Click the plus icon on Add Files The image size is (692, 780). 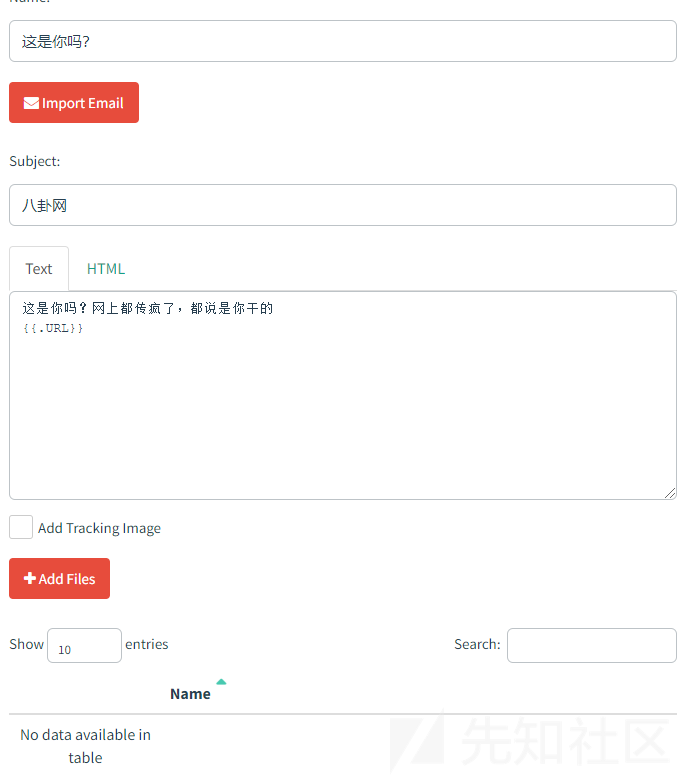(30, 579)
